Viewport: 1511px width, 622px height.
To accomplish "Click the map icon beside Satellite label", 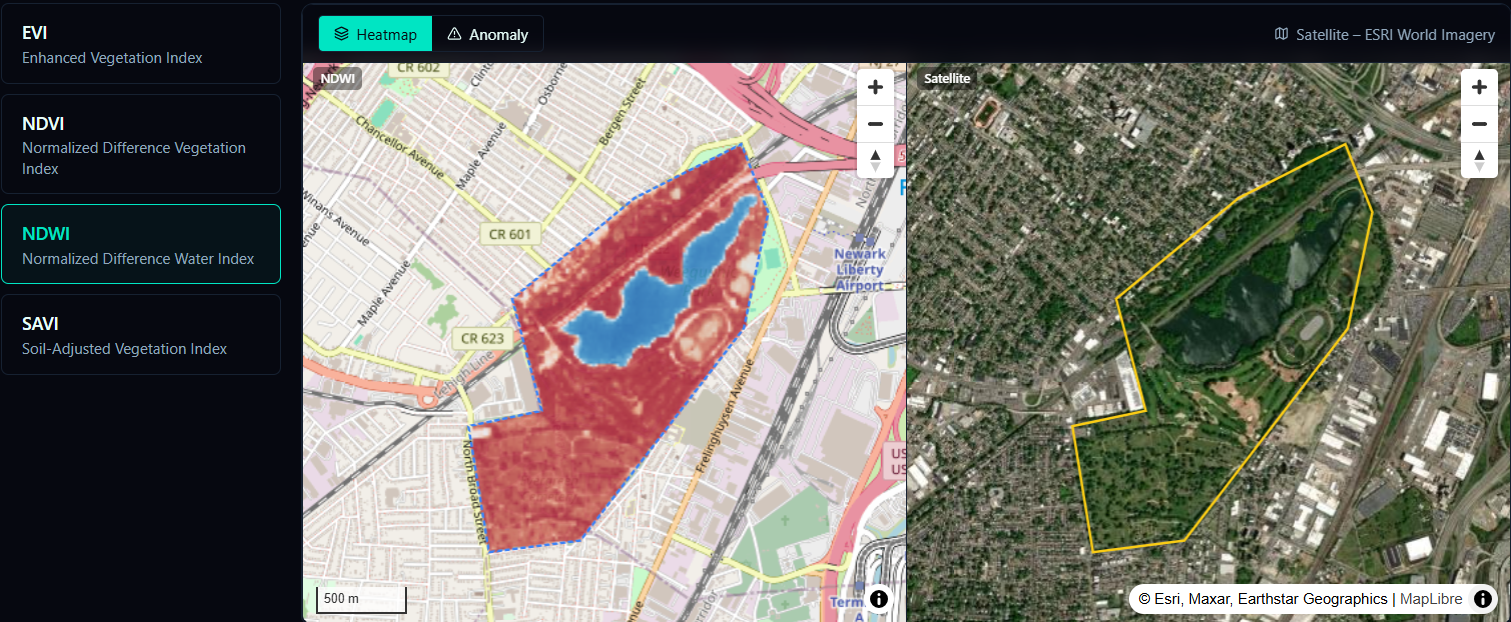I will click(1282, 34).
